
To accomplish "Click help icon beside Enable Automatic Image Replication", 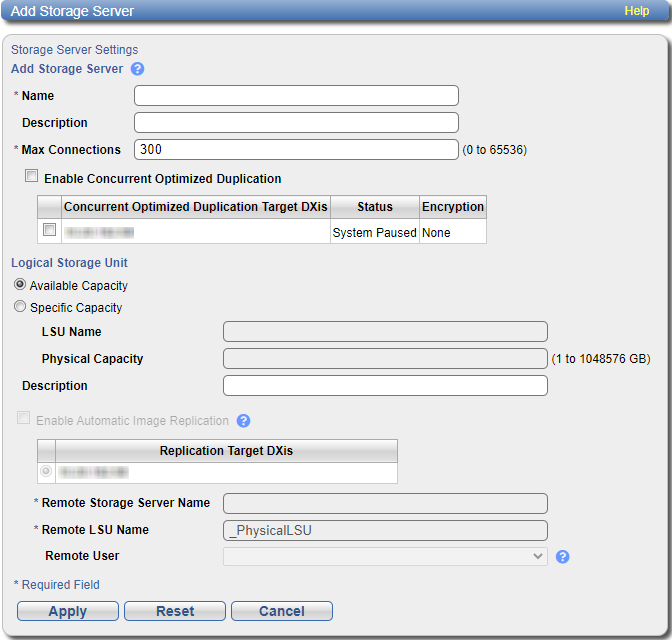I will click(x=243, y=421).
